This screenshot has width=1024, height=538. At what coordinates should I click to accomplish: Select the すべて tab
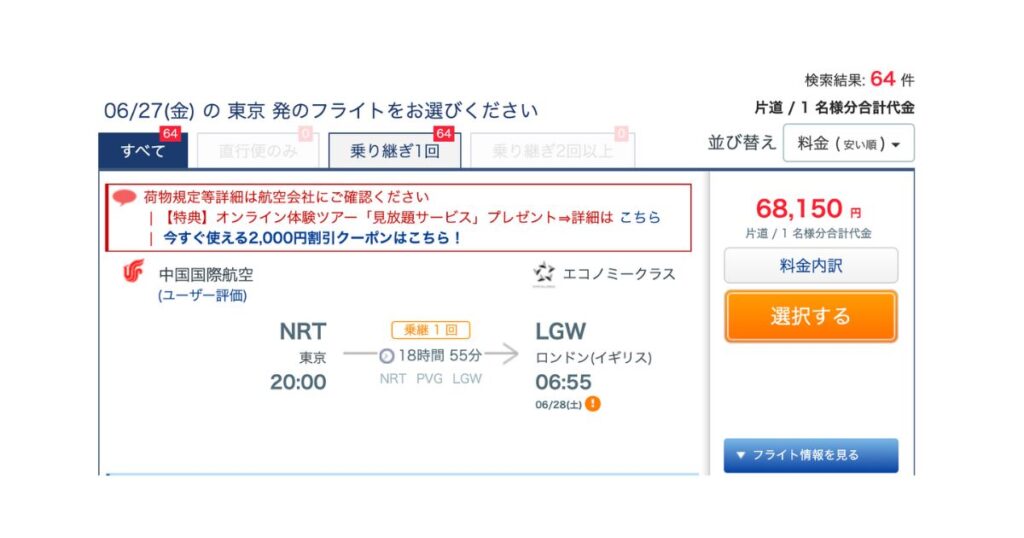tap(143, 150)
